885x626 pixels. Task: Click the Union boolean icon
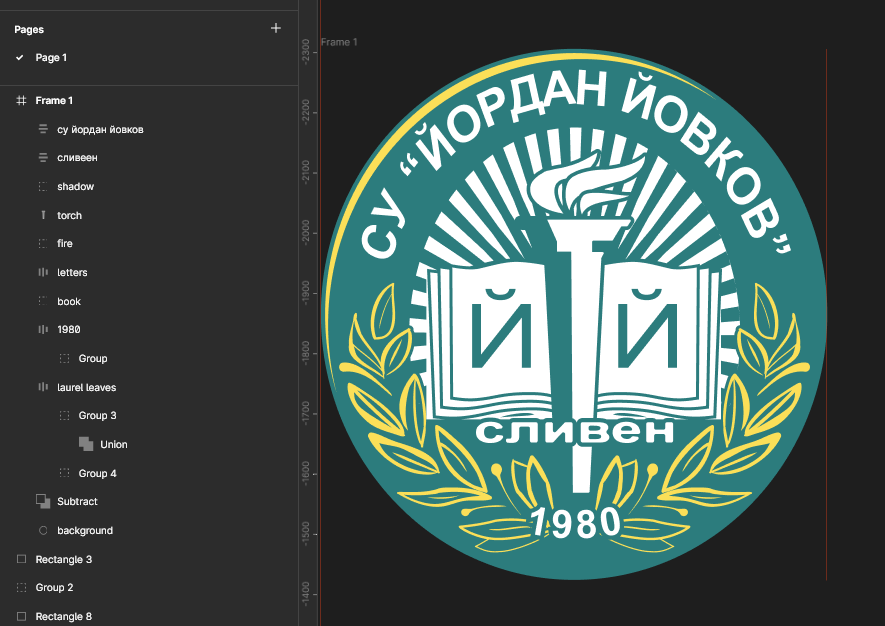coord(86,444)
